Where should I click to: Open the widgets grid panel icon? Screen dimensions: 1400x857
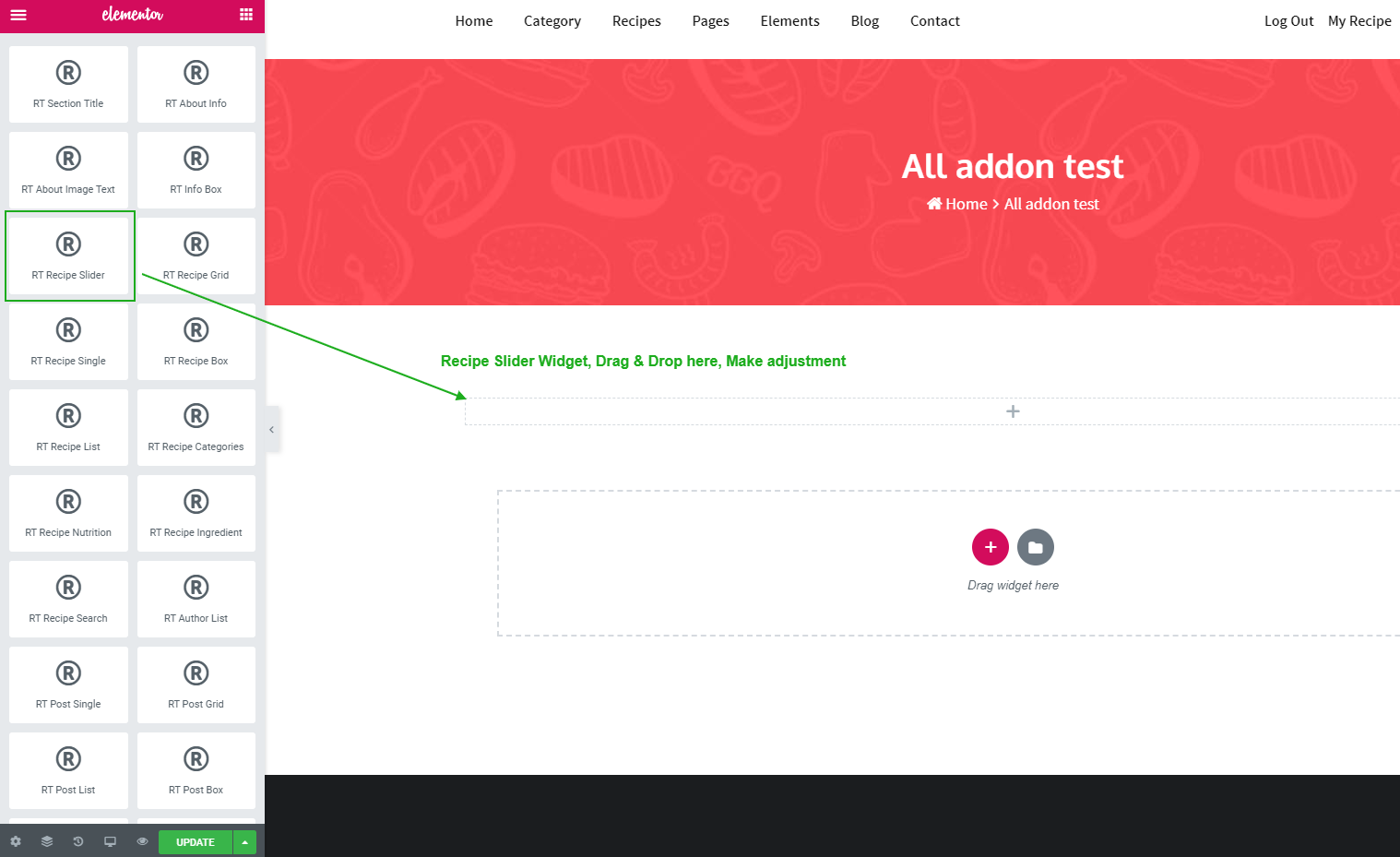246,15
